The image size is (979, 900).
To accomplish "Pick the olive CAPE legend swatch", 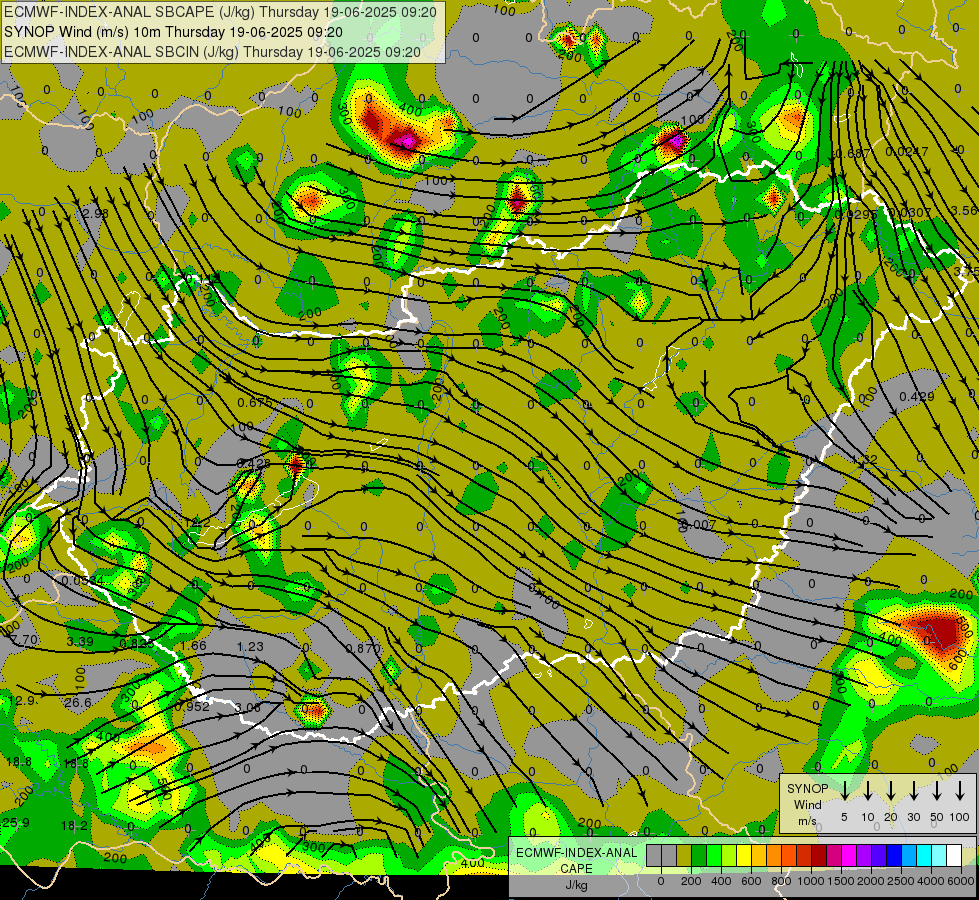I will point(684,855).
